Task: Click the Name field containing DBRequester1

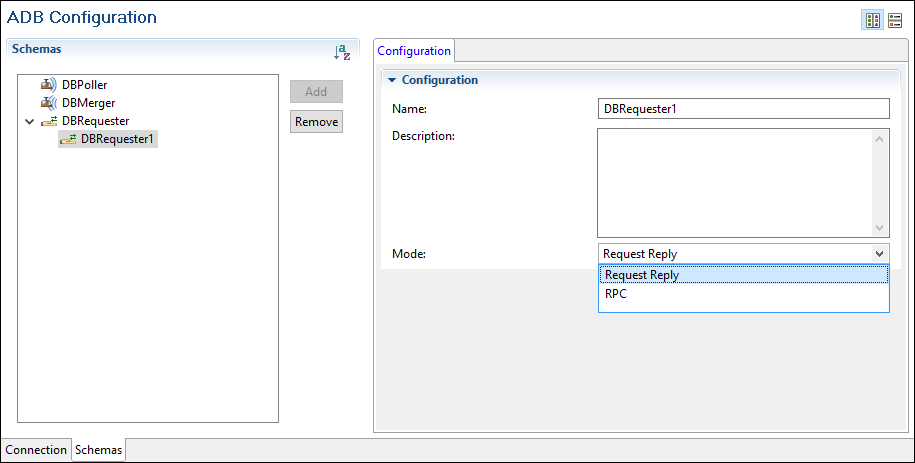Action: [x=743, y=109]
